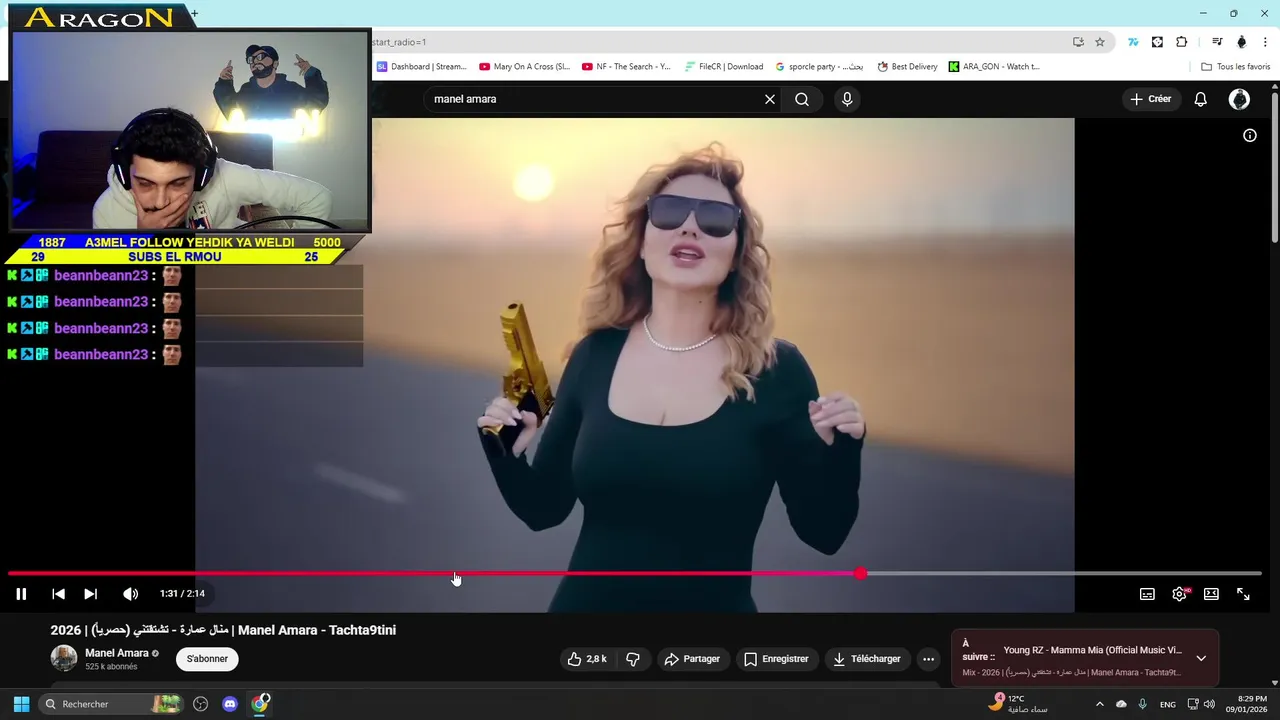Install app icon in address bar

pos(1078,42)
